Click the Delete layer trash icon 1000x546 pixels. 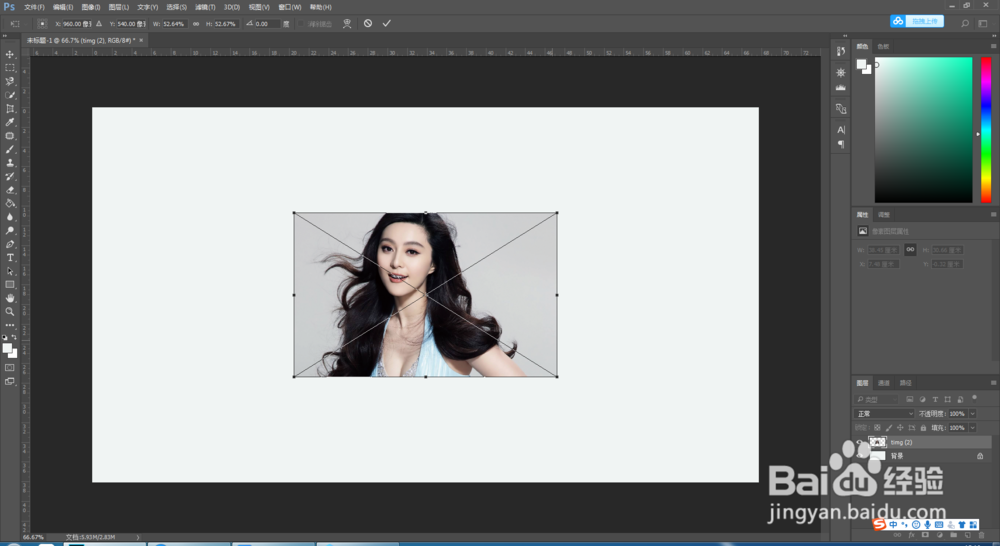pyautogui.click(x=981, y=535)
